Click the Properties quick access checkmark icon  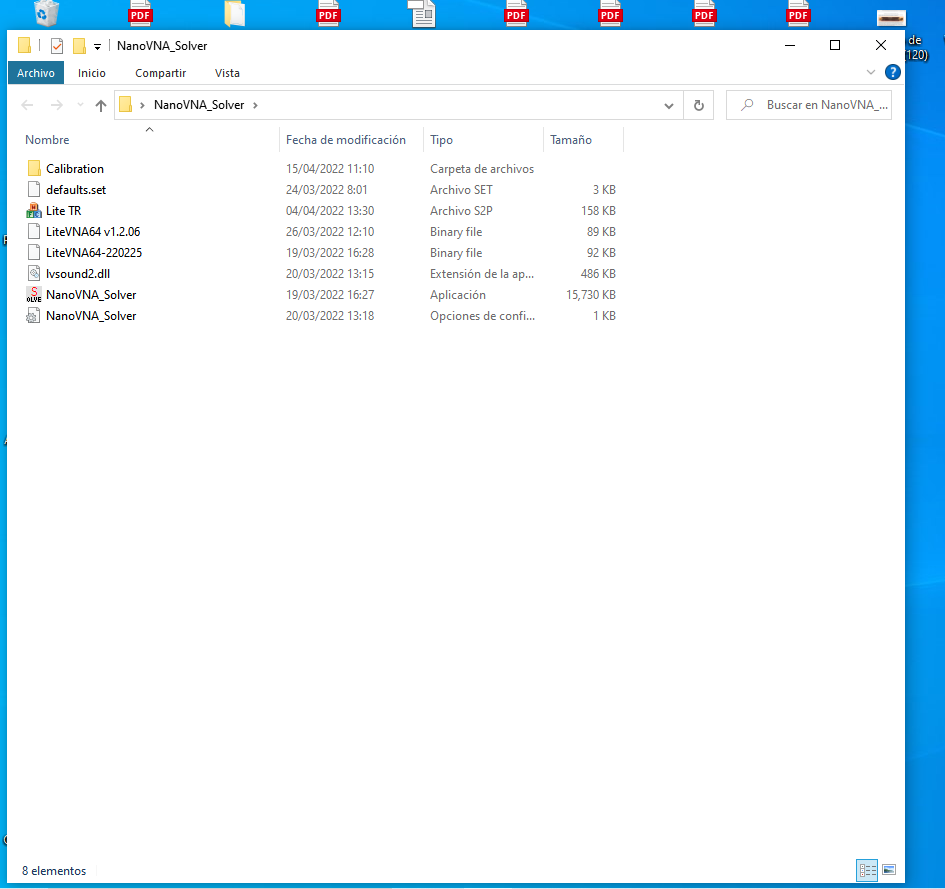coord(57,46)
